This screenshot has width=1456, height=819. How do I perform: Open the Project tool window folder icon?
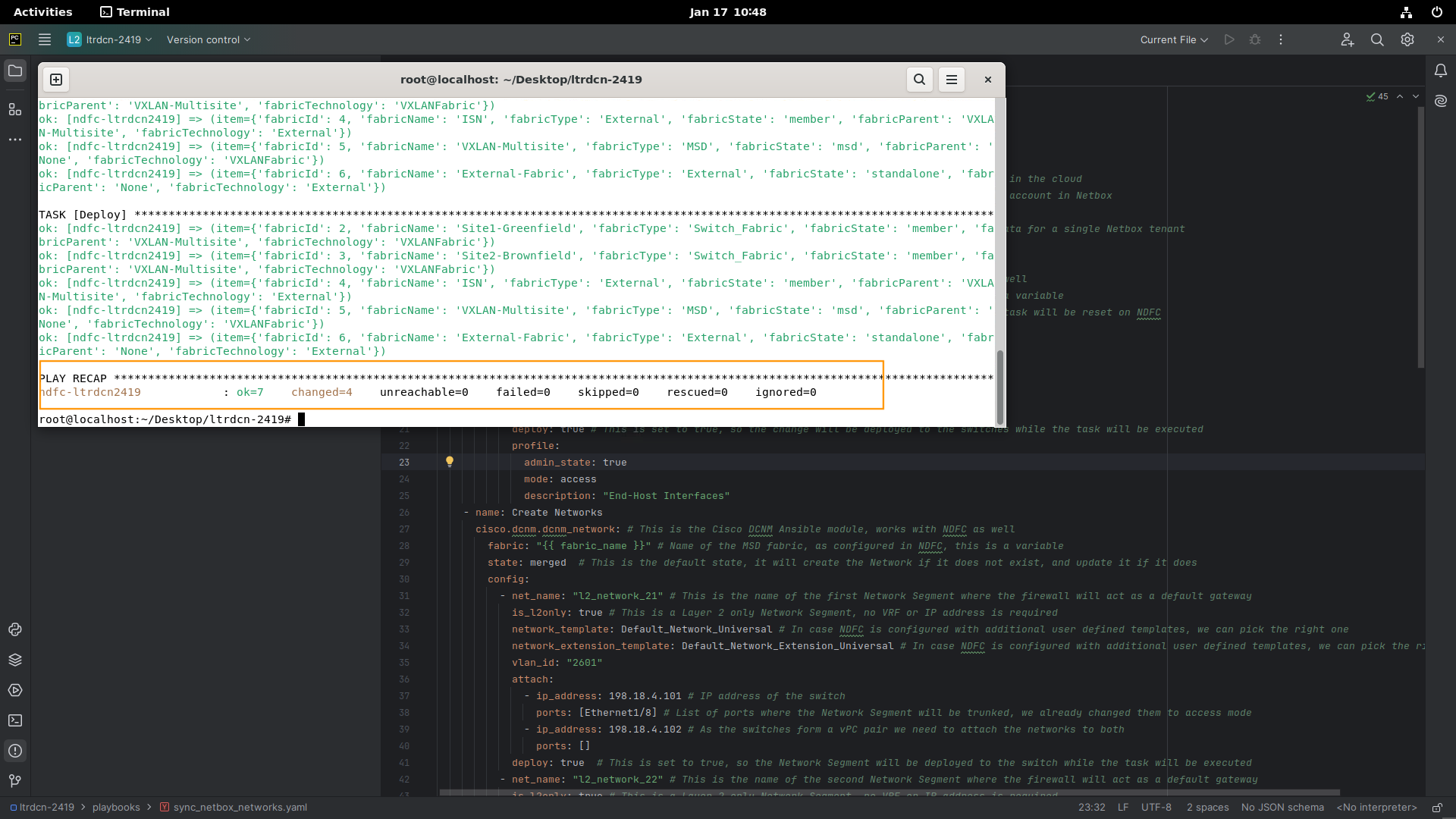click(15, 71)
